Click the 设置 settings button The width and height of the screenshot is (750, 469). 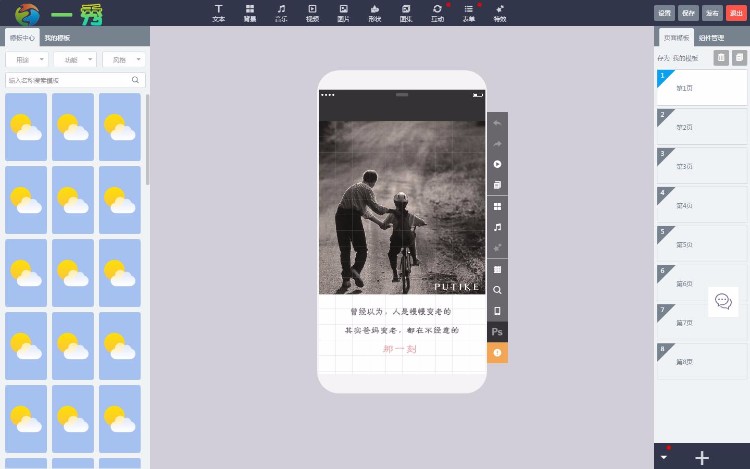click(x=664, y=13)
